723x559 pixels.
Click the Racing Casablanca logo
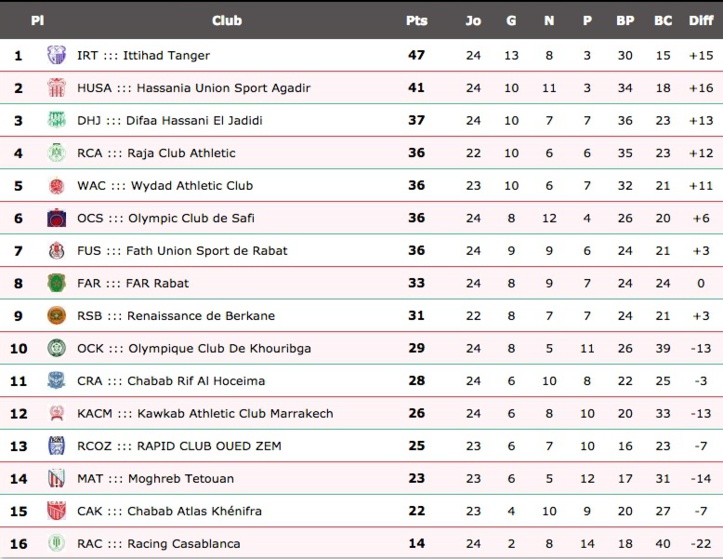pyautogui.click(x=57, y=543)
